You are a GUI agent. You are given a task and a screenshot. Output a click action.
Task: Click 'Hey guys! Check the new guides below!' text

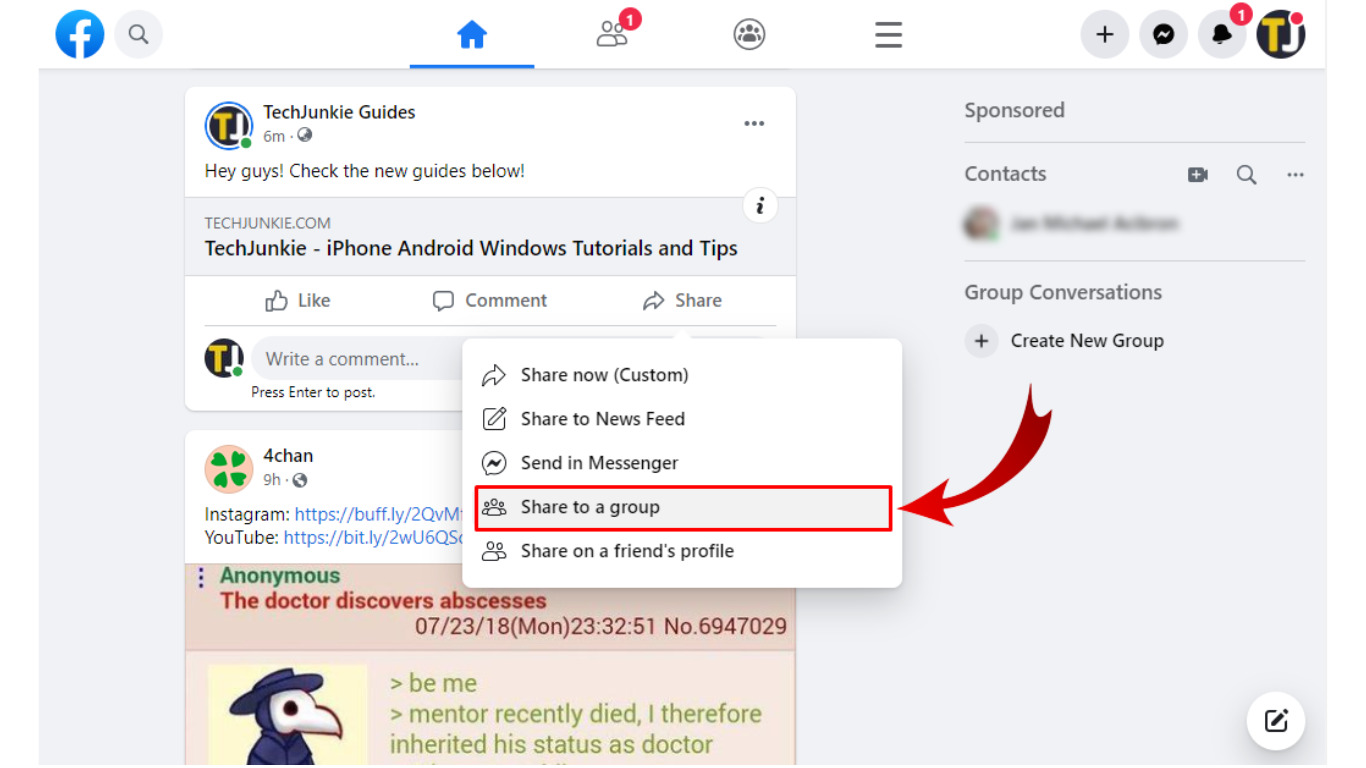pyautogui.click(x=365, y=171)
